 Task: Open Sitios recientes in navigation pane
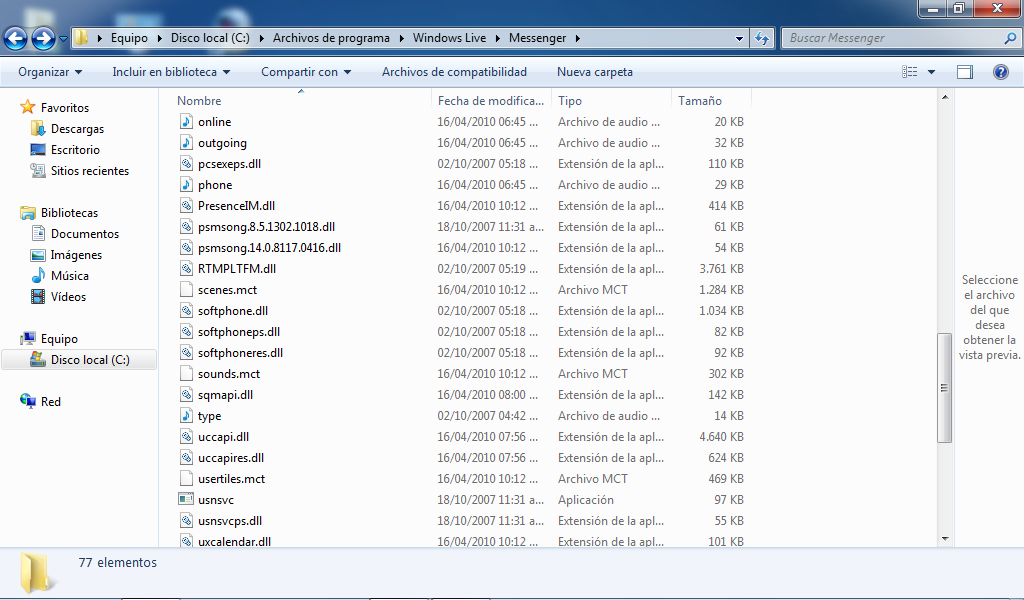click(x=89, y=170)
